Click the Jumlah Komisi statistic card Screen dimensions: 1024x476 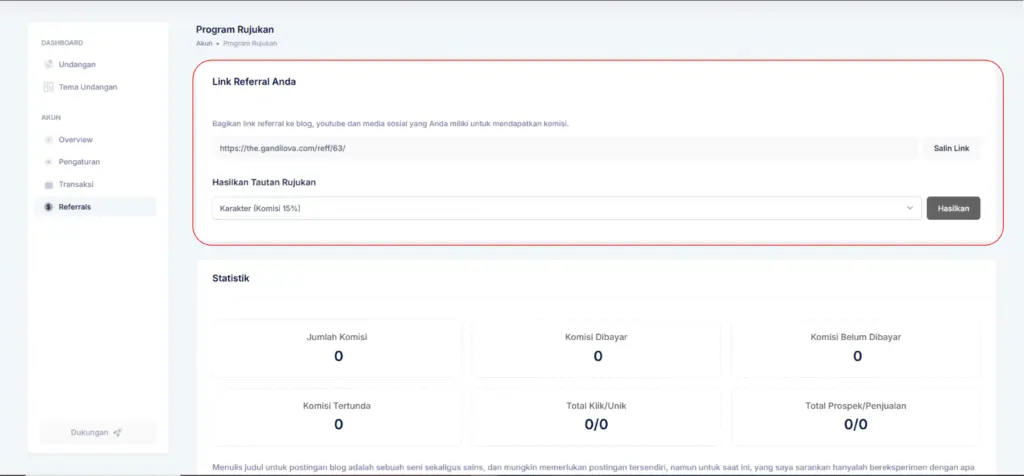[x=338, y=348]
